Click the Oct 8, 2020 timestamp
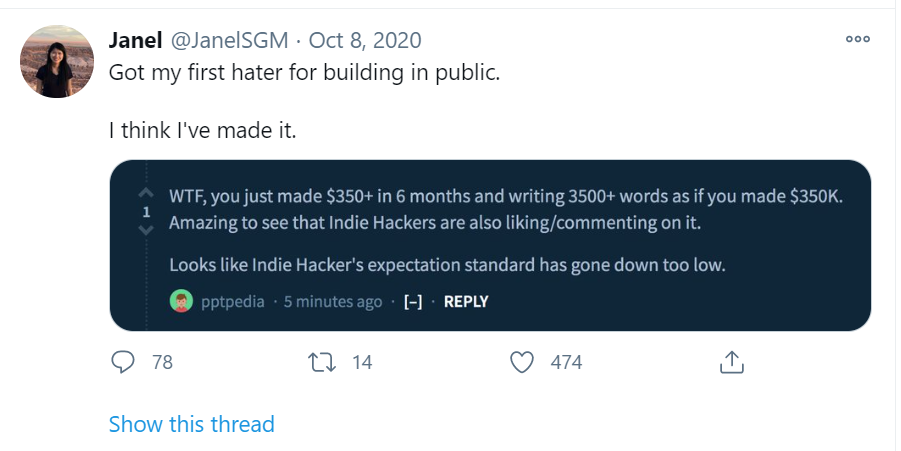The width and height of the screenshot is (901, 451). pyautogui.click(x=365, y=40)
